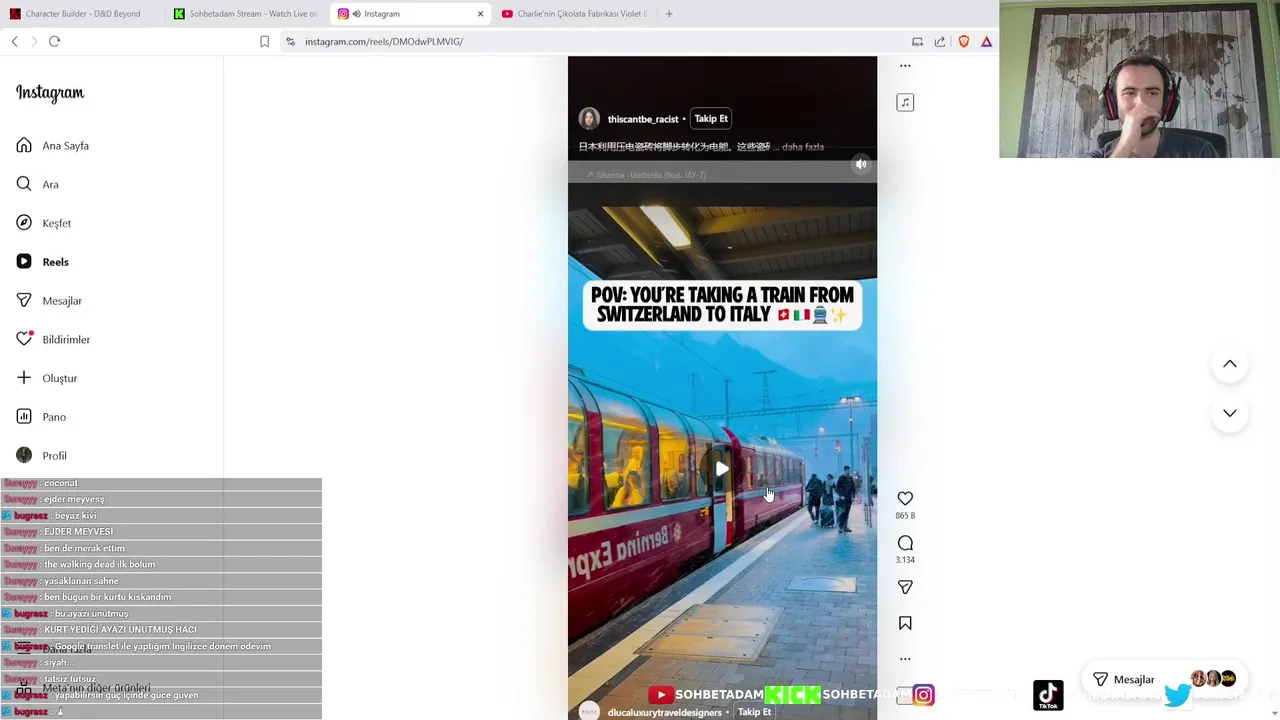Open the Instagram logo home link

point(50,93)
